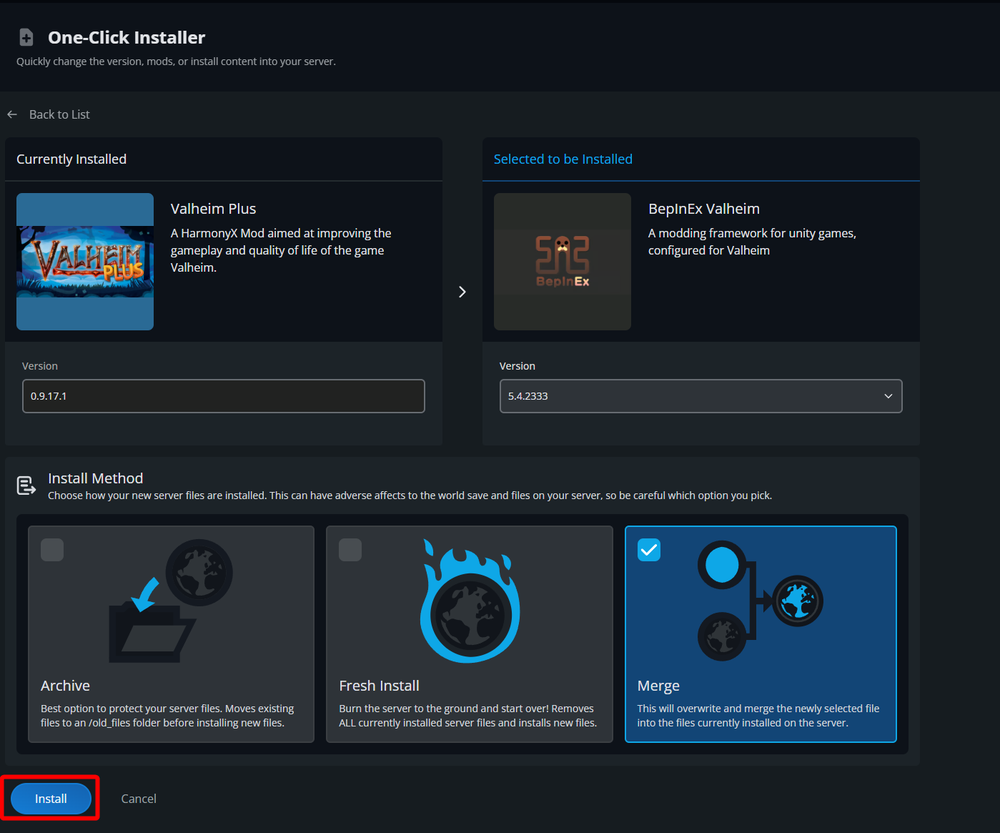Viewport: 1000px width, 833px height.
Task: Click the Valheim Plus description about HarmonyX Mod
Action: tap(281, 251)
